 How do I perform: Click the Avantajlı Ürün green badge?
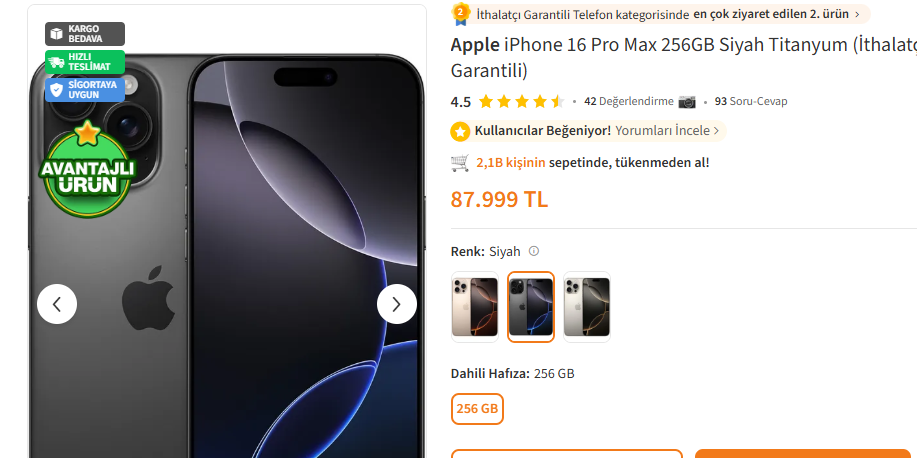[x=87, y=169]
